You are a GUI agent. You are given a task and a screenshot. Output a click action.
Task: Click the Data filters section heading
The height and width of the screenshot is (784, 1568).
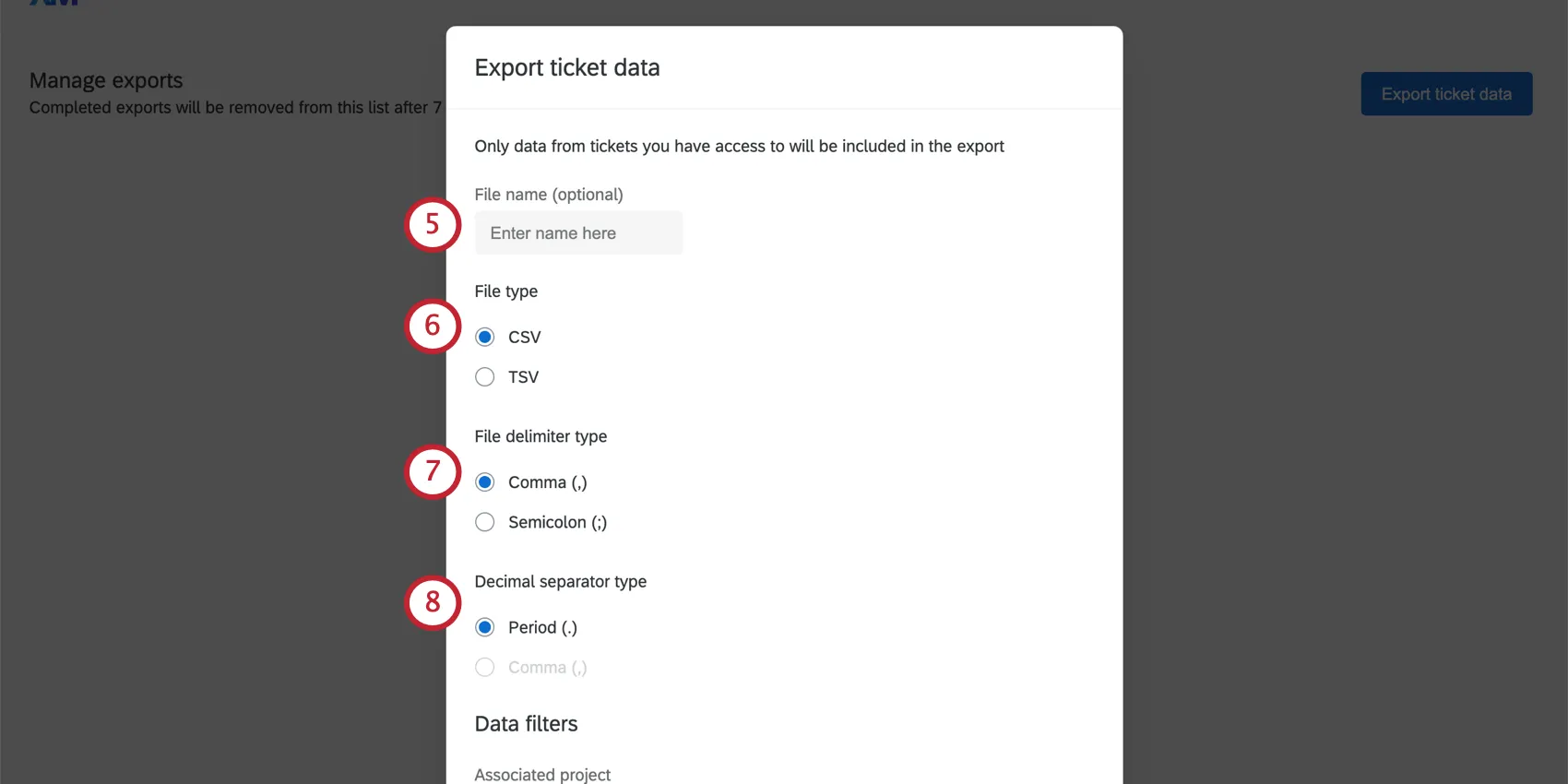(x=526, y=724)
